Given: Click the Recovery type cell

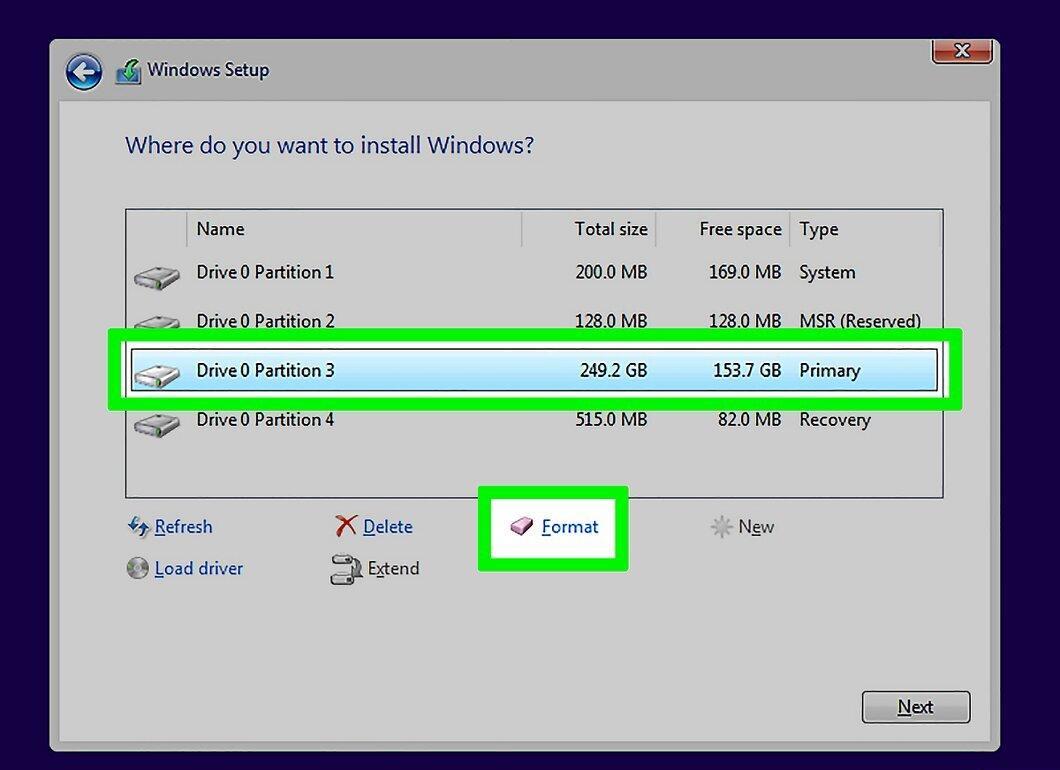Looking at the screenshot, I should point(835,420).
